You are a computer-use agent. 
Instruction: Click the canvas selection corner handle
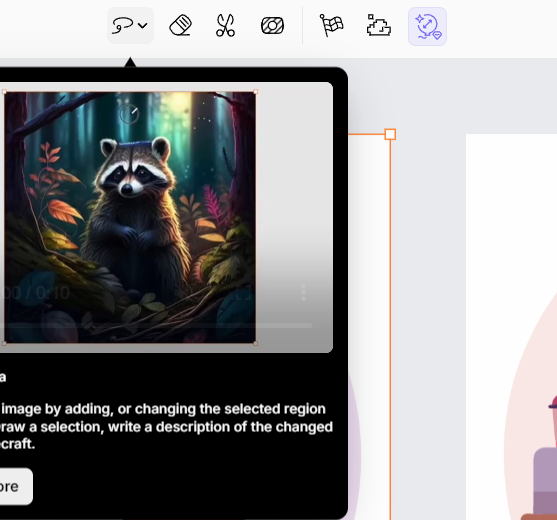click(x=390, y=134)
